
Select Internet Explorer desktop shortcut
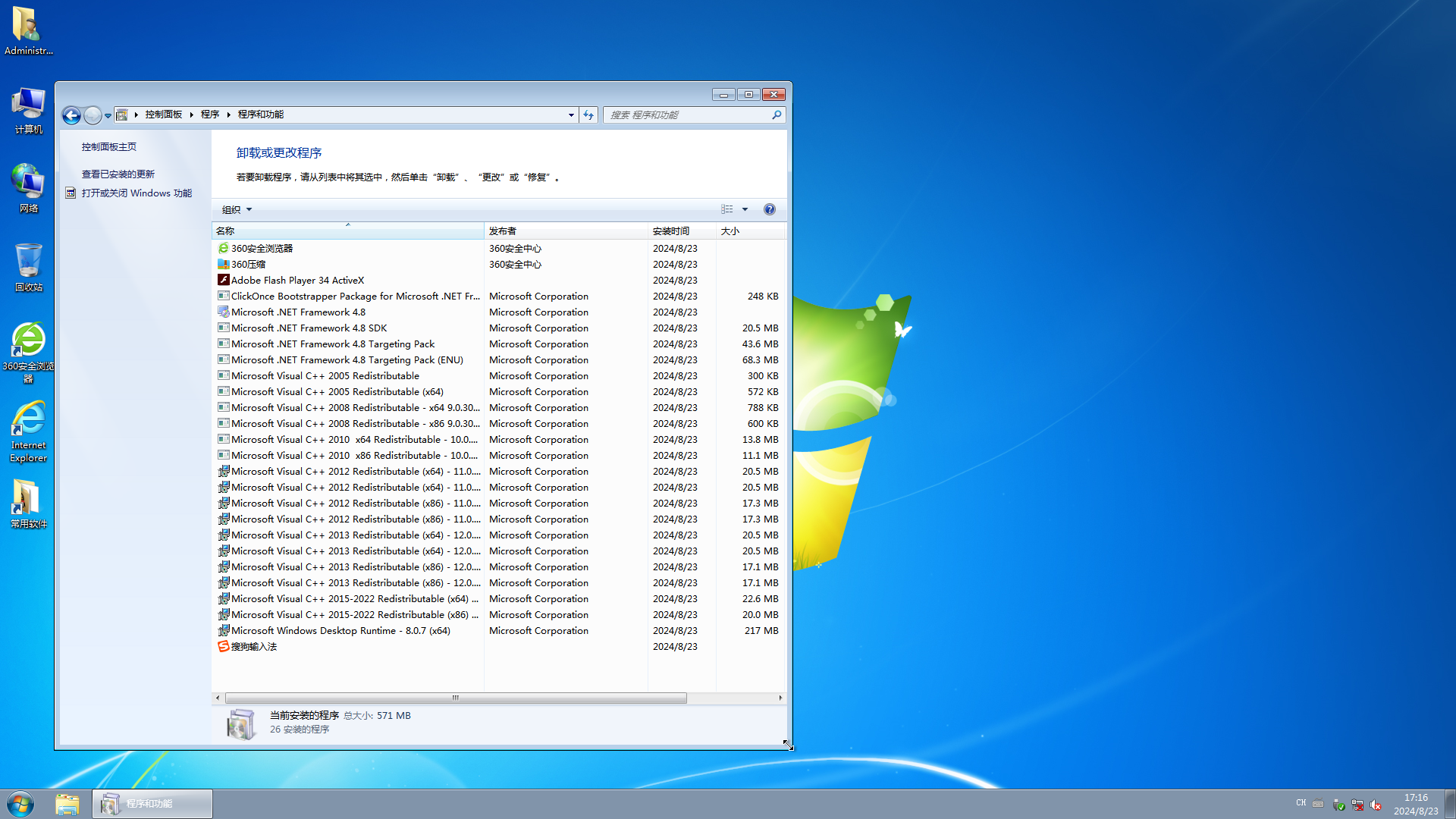28,432
